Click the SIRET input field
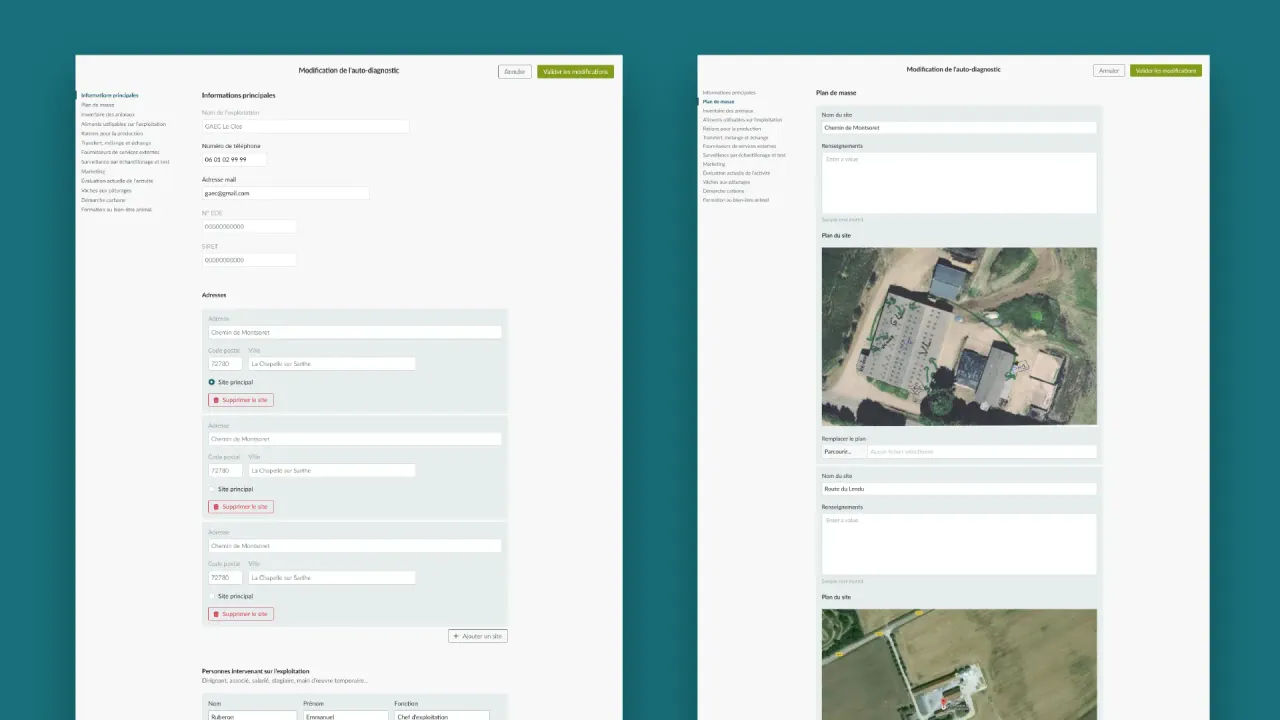1280x720 pixels. pos(249,260)
